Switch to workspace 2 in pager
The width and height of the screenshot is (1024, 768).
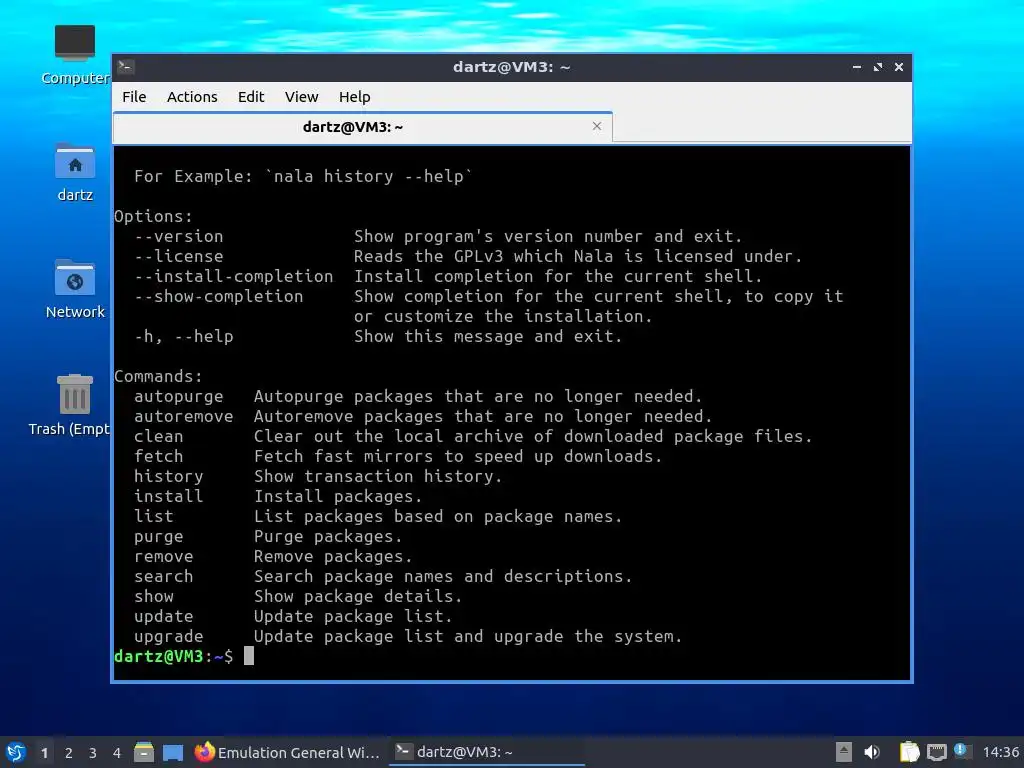[x=69, y=753]
